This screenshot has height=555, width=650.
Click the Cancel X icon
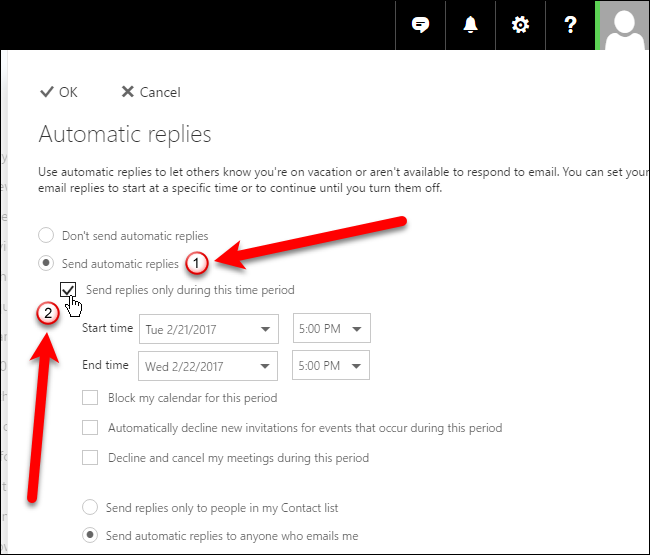tap(127, 92)
